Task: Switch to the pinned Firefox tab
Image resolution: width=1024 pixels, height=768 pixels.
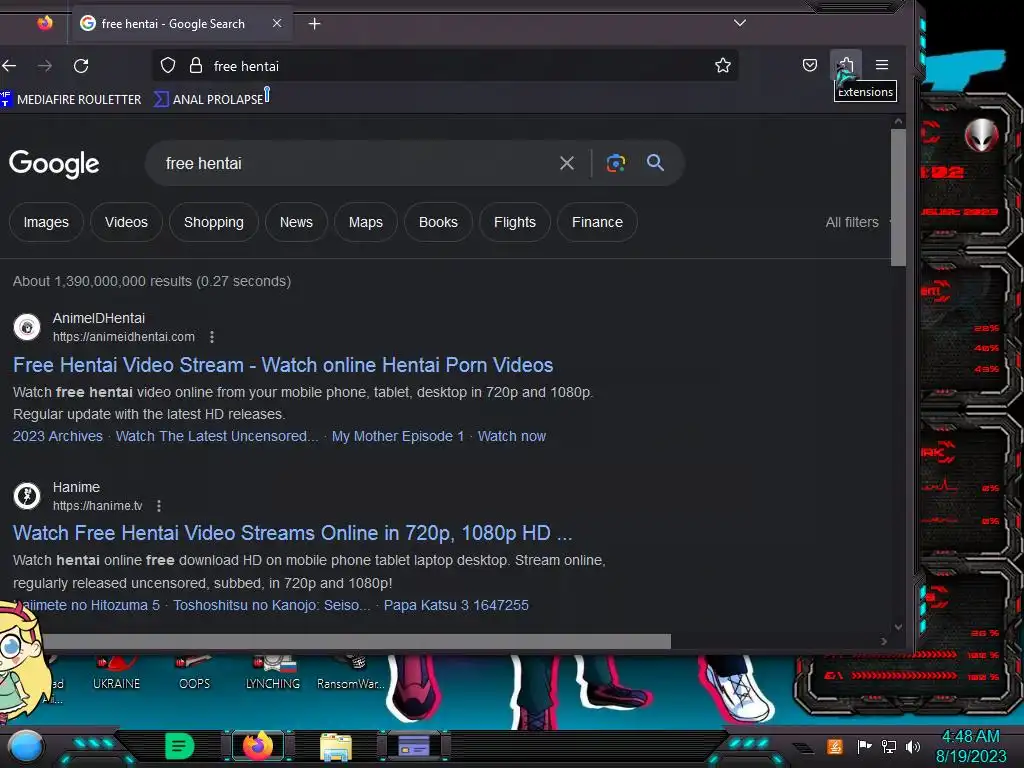Action: pyautogui.click(x=44, y=24)
